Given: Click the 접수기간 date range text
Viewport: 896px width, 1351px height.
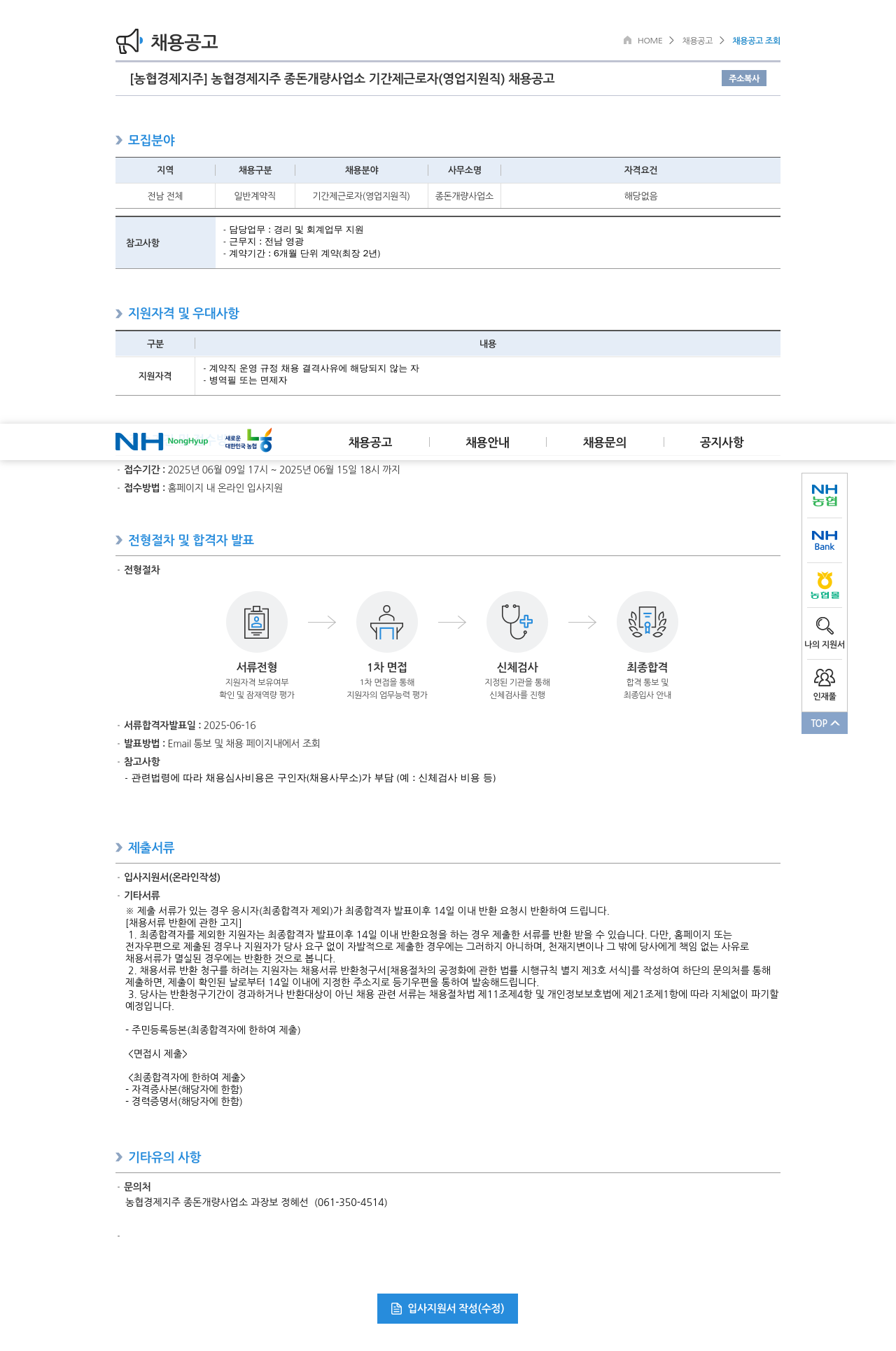Looking at the screenshot, I should (283, 469).
